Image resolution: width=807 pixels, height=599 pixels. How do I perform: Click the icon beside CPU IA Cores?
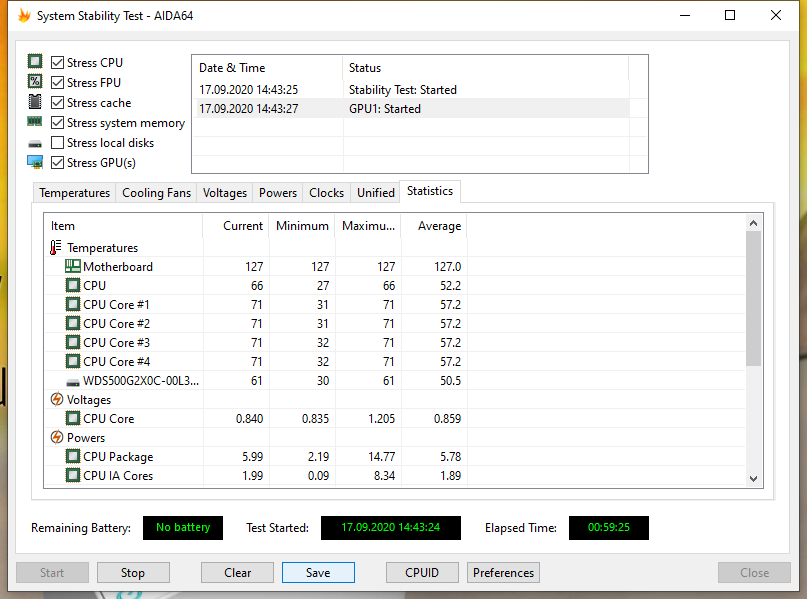coord(73,475)
